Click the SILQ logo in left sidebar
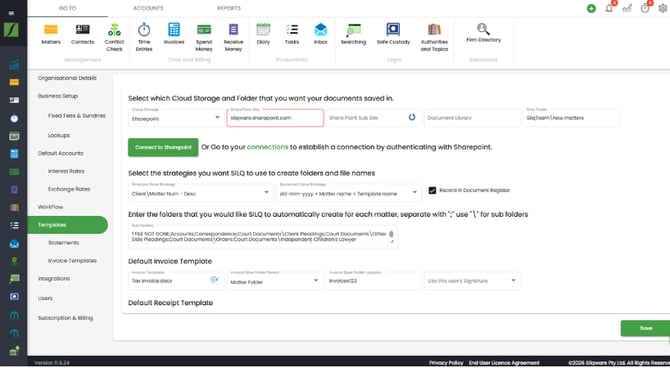Image resolution: width=670 pixels, height=368 pixels. click(x=11, y=30)
